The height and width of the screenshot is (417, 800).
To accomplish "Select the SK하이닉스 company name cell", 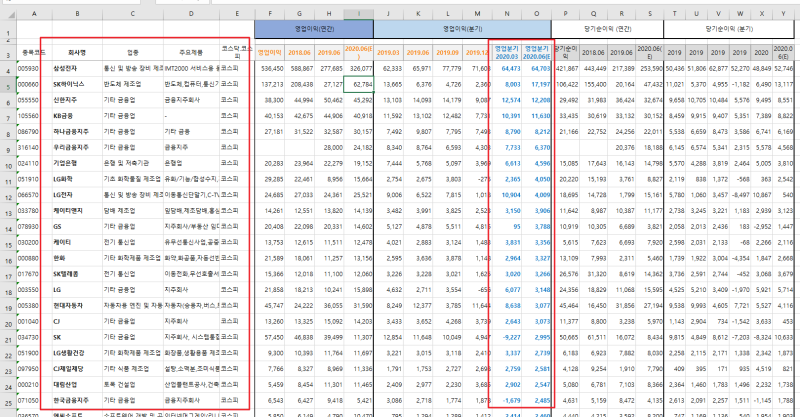I will pos(77,84).
